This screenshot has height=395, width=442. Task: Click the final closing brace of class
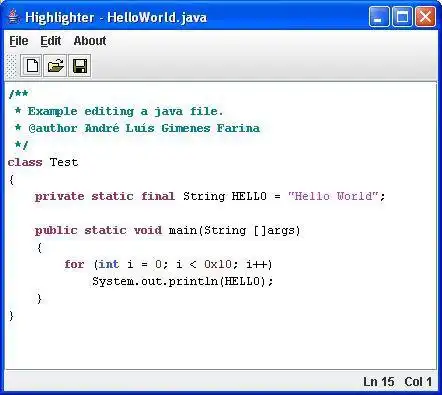click(11, 316)
